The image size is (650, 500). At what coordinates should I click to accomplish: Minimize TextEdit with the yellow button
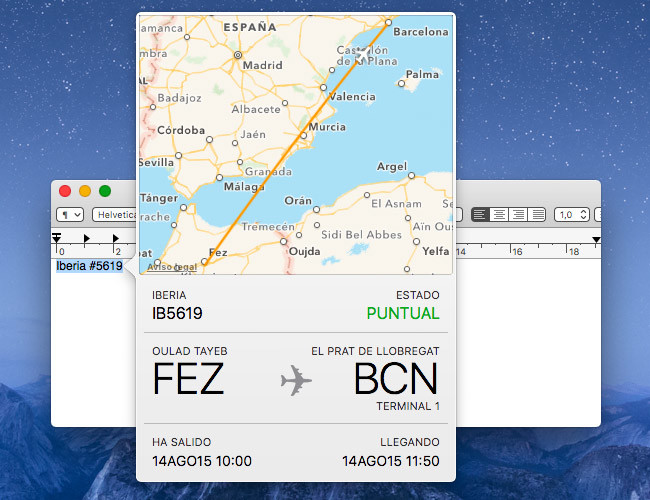click(85, 191)
